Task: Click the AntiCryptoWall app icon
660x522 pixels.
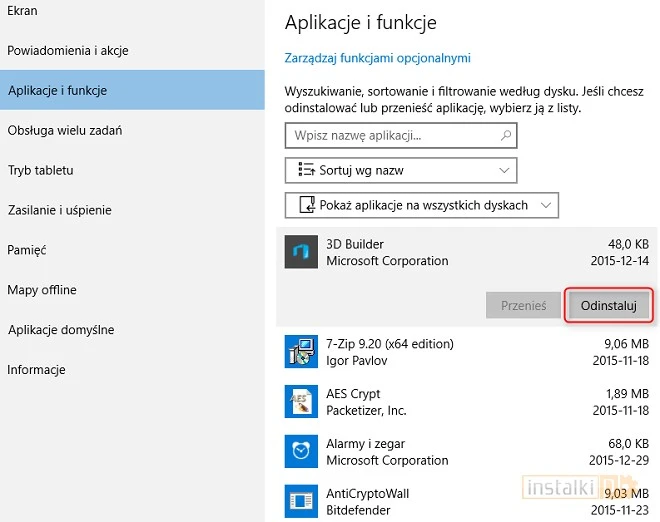Action: 300,501
